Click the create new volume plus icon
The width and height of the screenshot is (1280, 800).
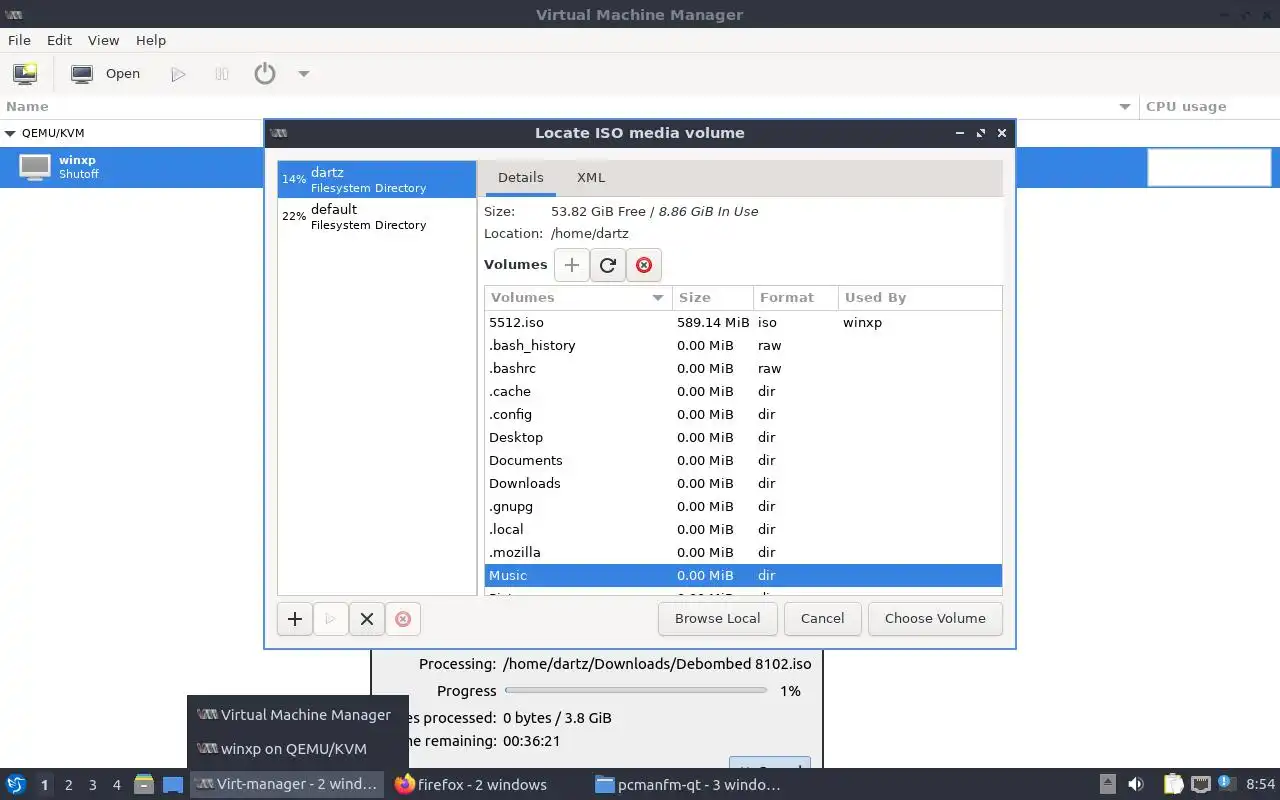[572, 265]
